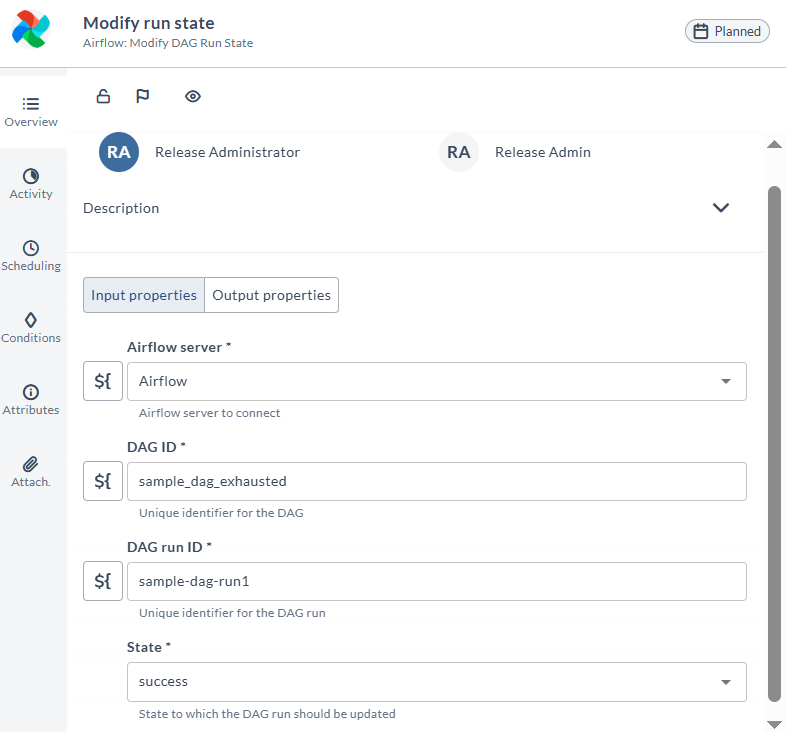Click the Release Administrator name
The height and width of the screenshot is (732, 786).
click(x=228, y=152)
